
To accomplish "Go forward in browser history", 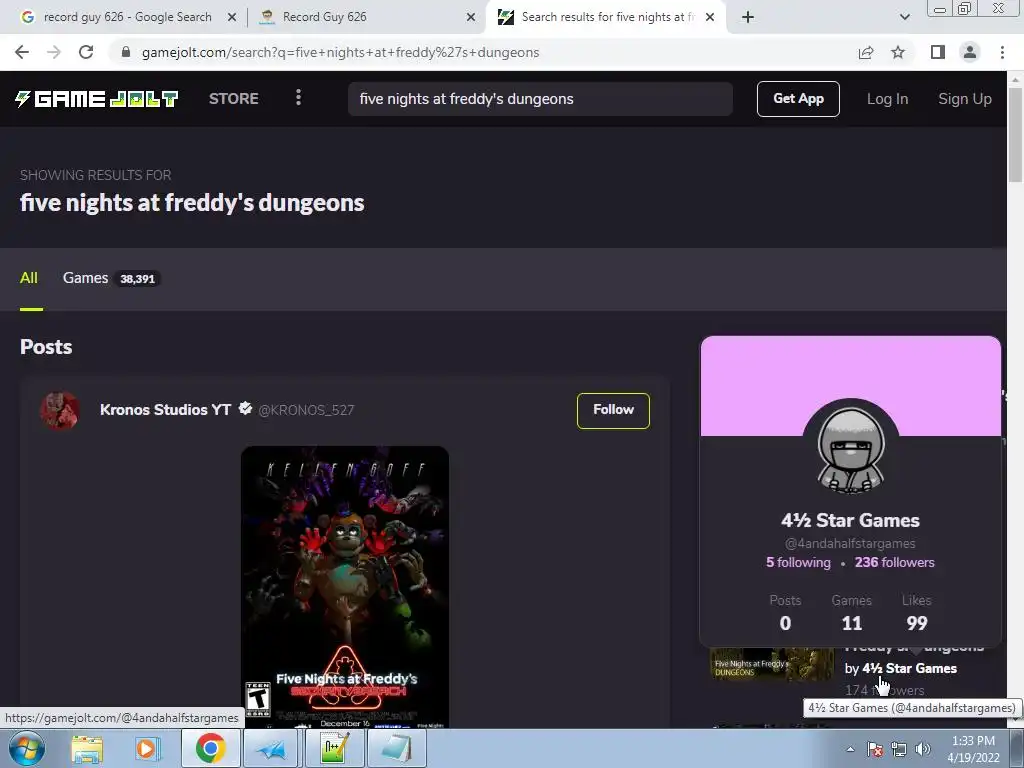I will [x=54, y=52].
